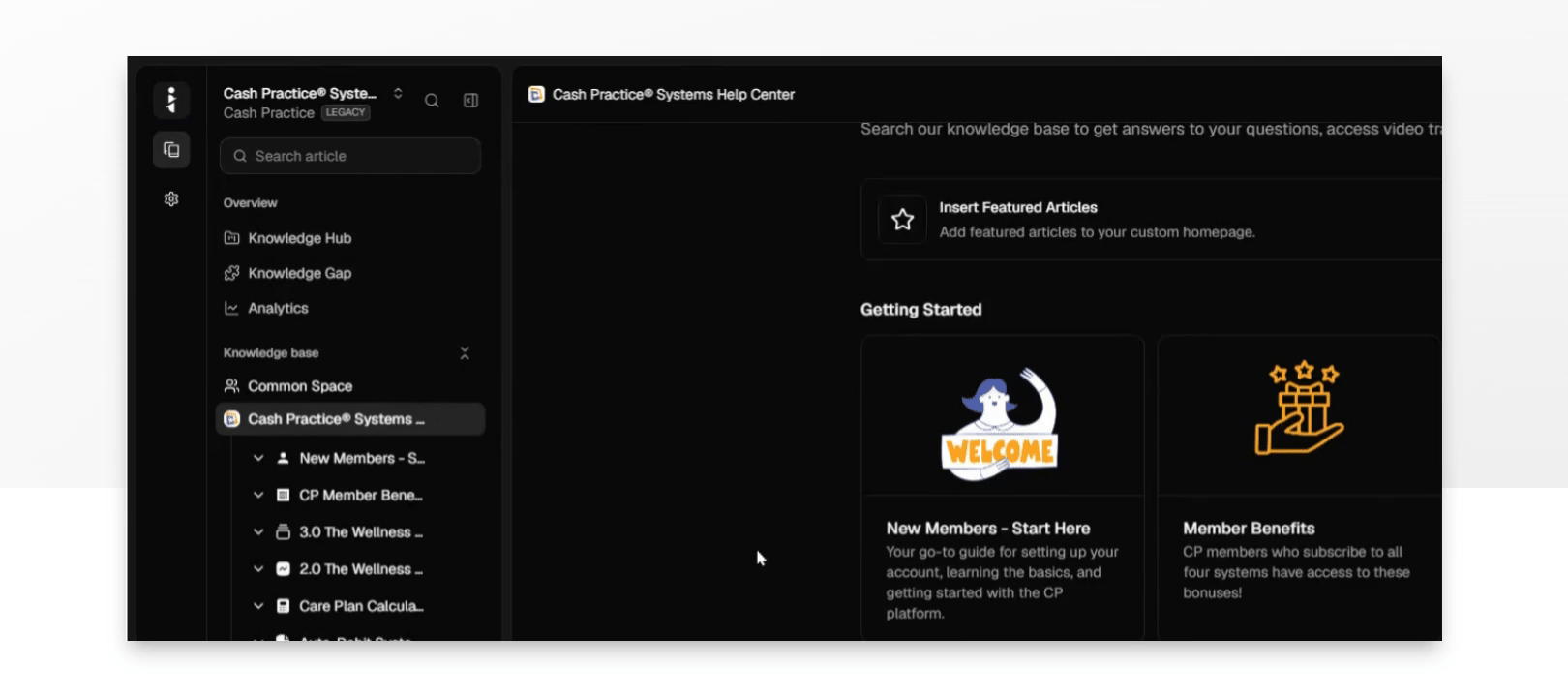Click the star icon on Insert Featured Articles
Screen dimensions: 1568x697
click(902, 220)
